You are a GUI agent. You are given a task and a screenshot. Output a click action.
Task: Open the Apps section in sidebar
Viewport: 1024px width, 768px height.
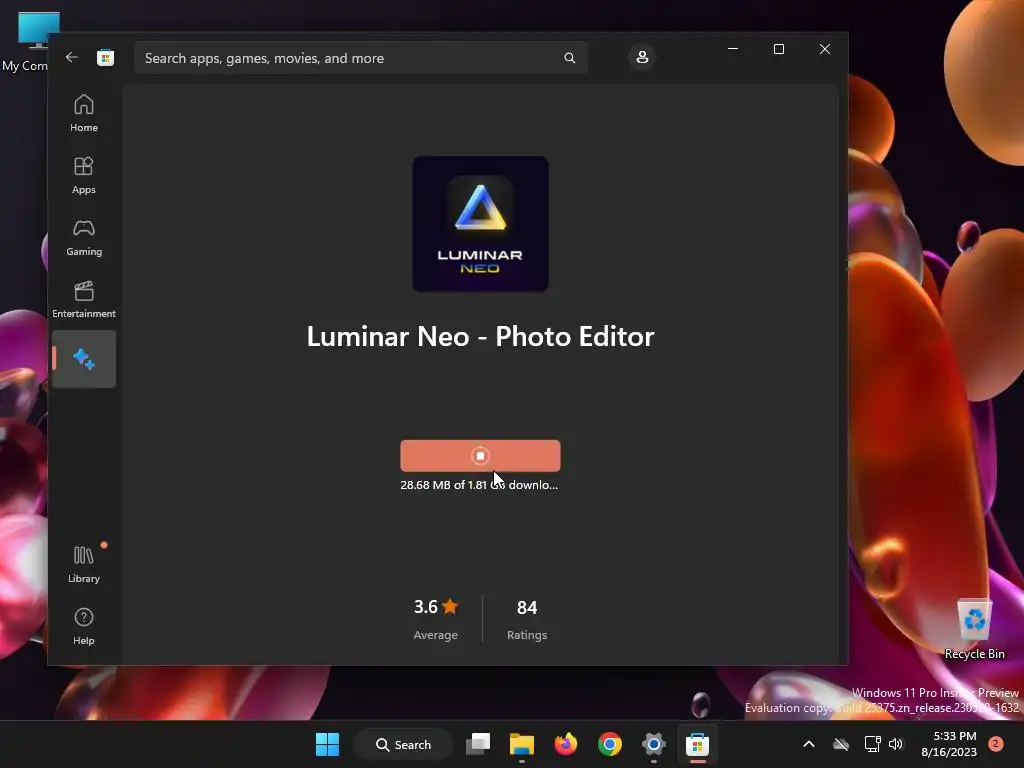pos(84,175)
